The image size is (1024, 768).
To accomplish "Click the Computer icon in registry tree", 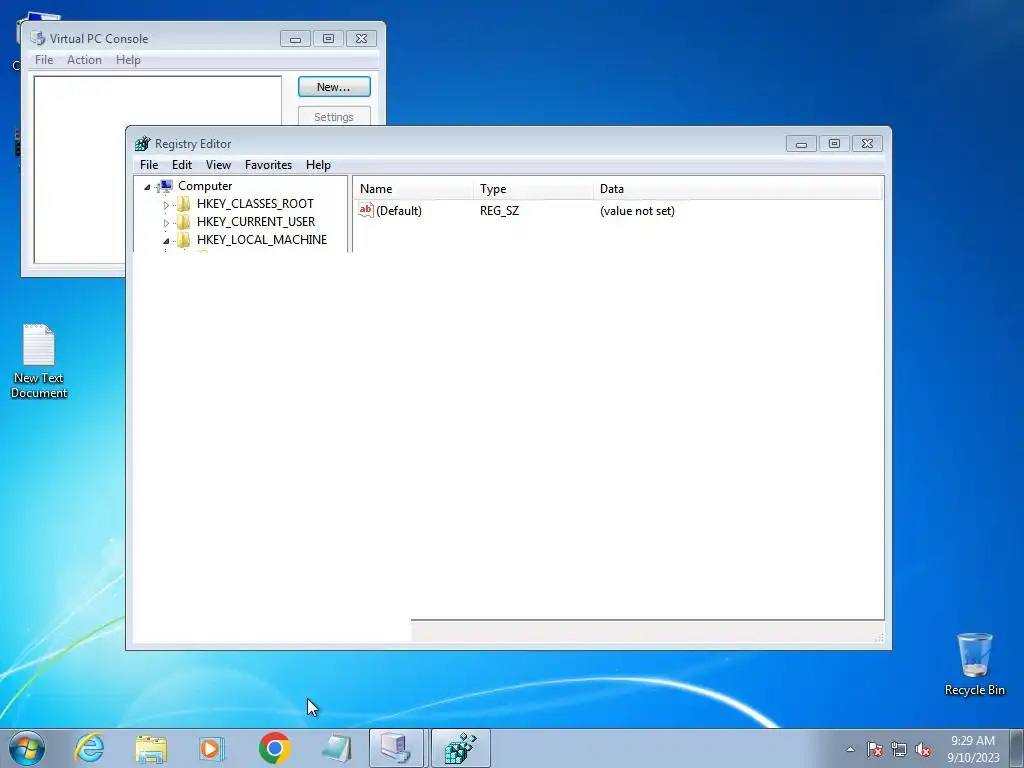I will click(165, 186).
